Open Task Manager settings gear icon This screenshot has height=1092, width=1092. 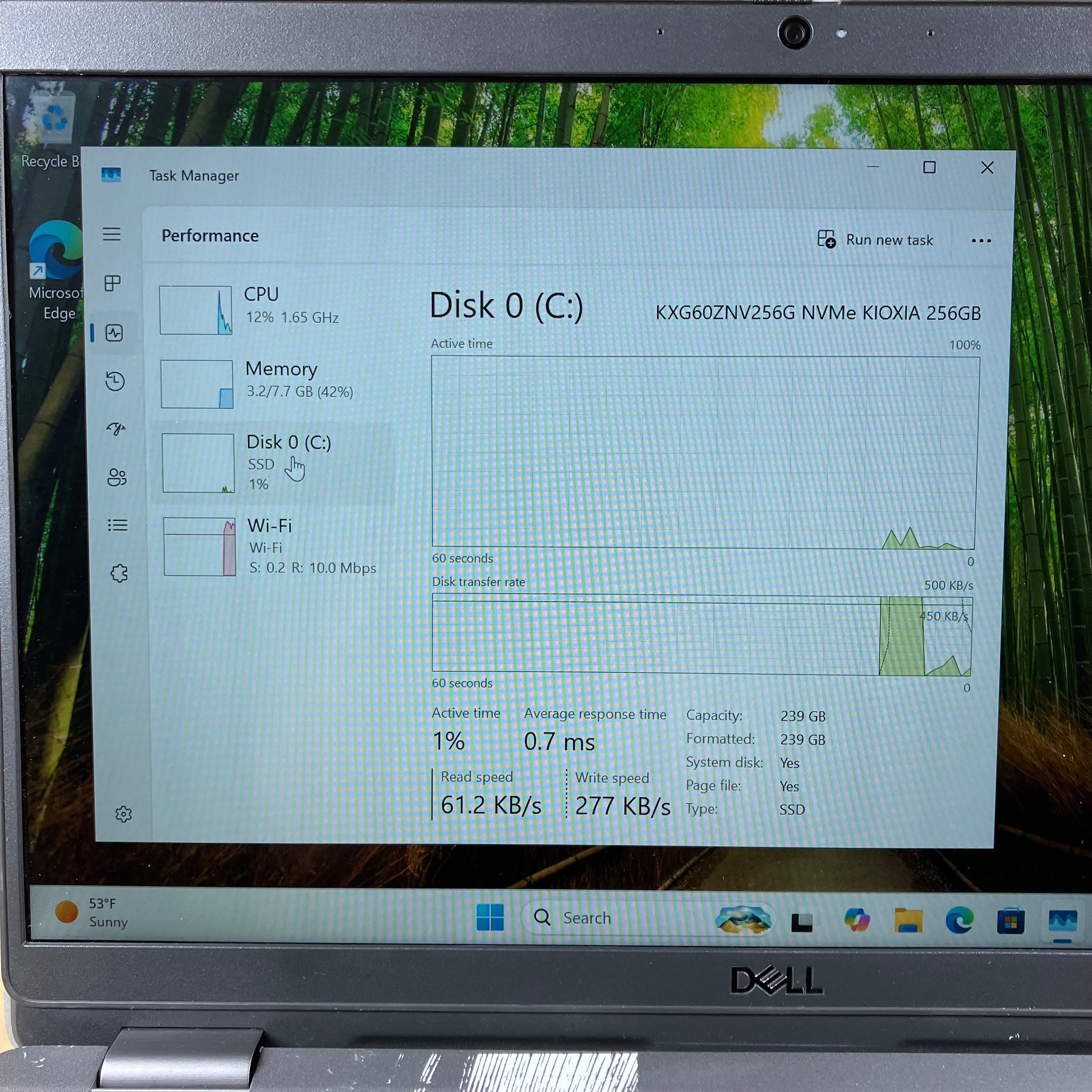(x=123, y=814)
